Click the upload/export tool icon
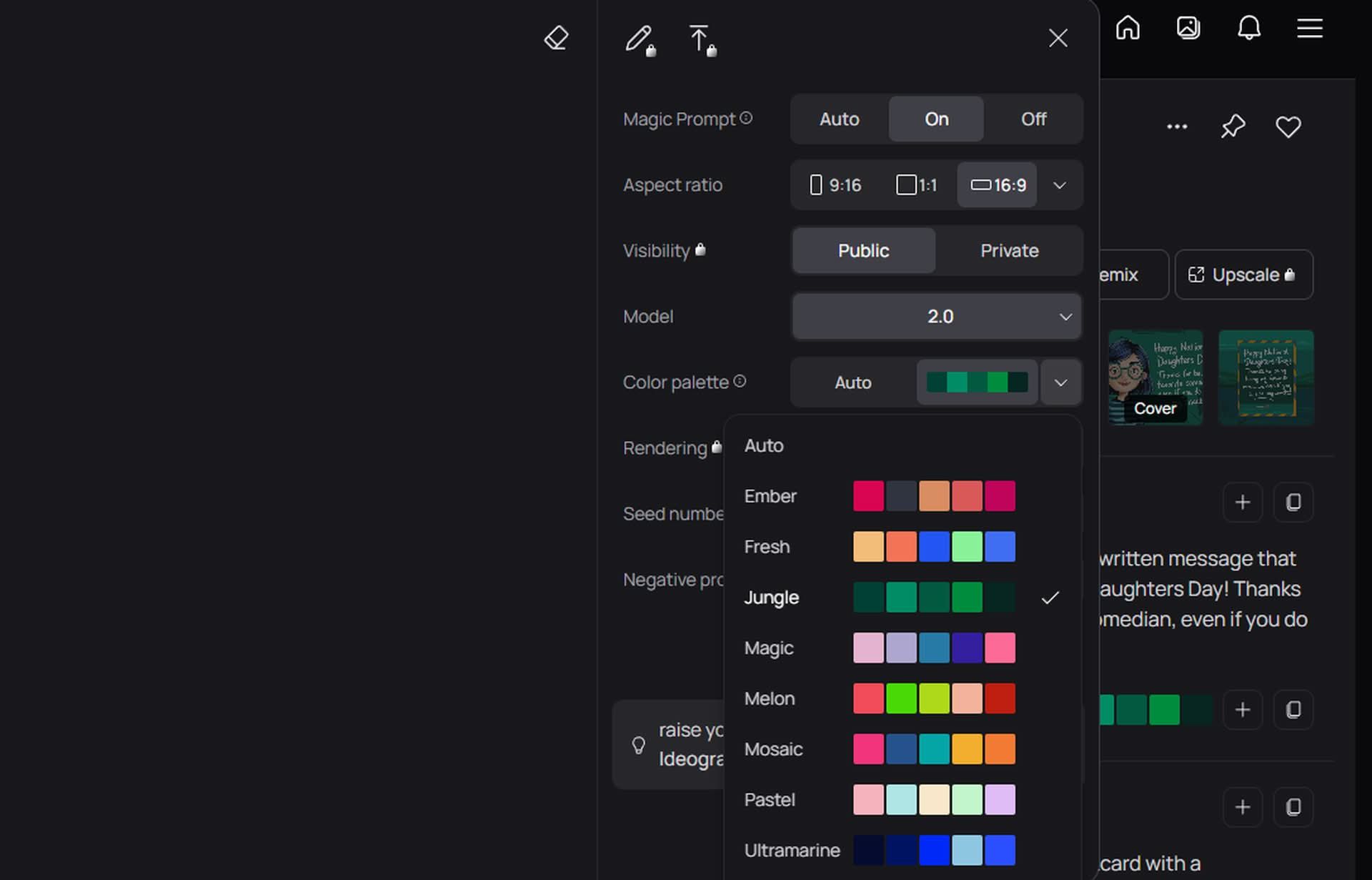The height and width of the screenshot is (880, 1372). point(699,37)
